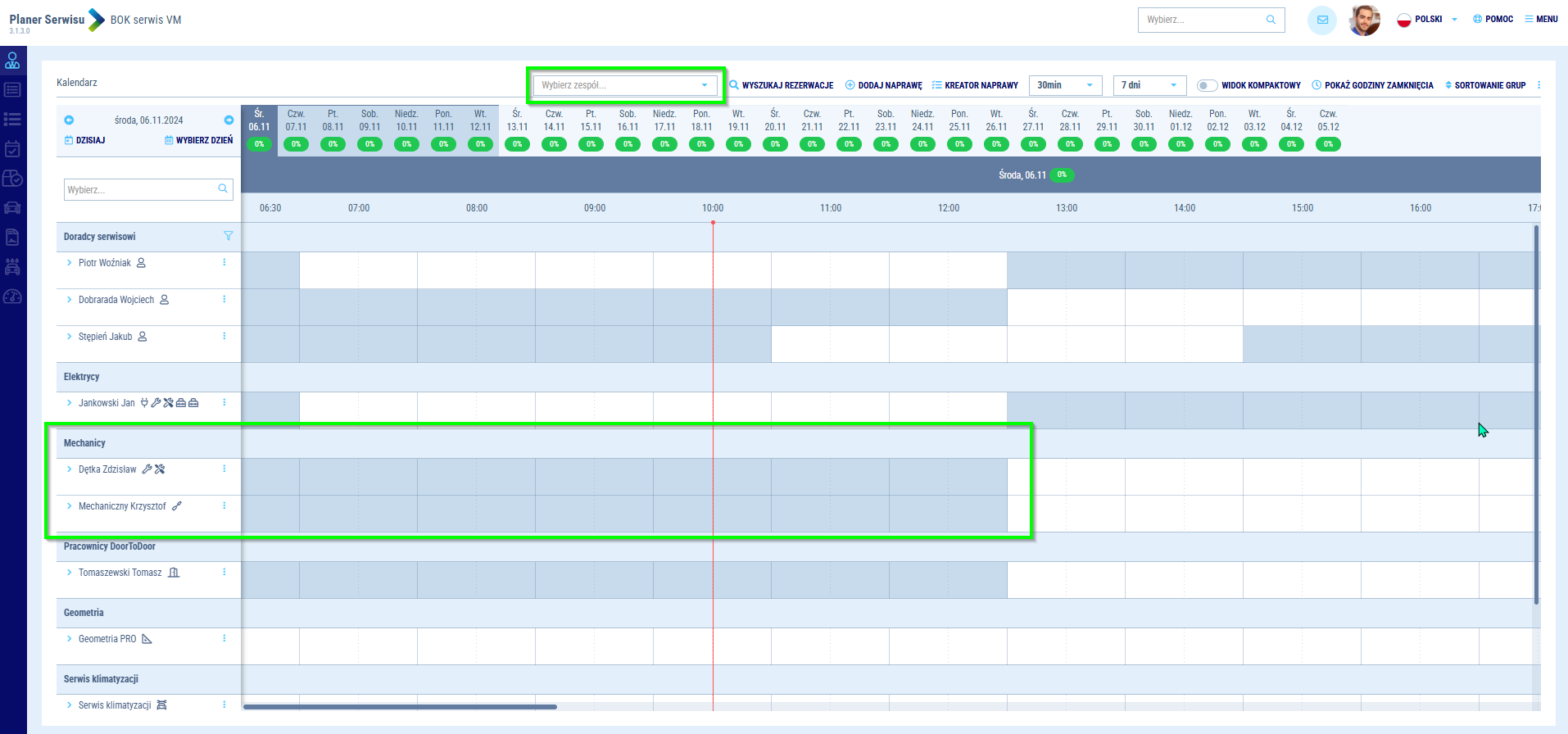The image size is (1568, 734).
Task: Expand the Tomaszewski Tomasz row
Action: point(70,573)
